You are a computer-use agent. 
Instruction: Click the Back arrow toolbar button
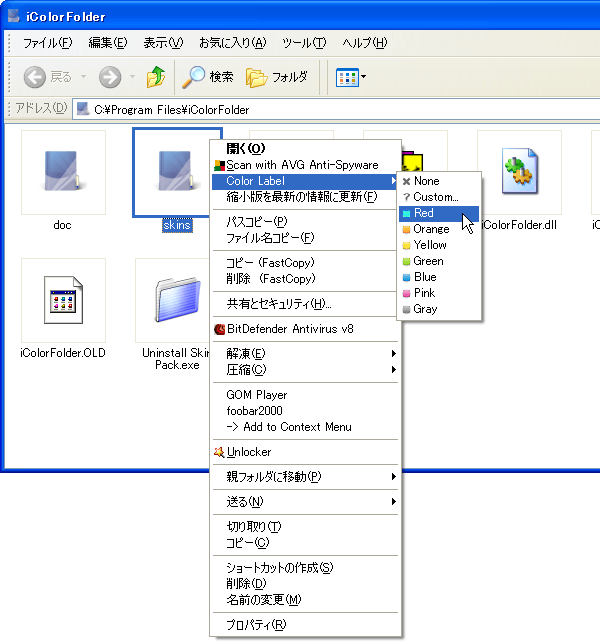pyautogui.click(x=34, y=77)
